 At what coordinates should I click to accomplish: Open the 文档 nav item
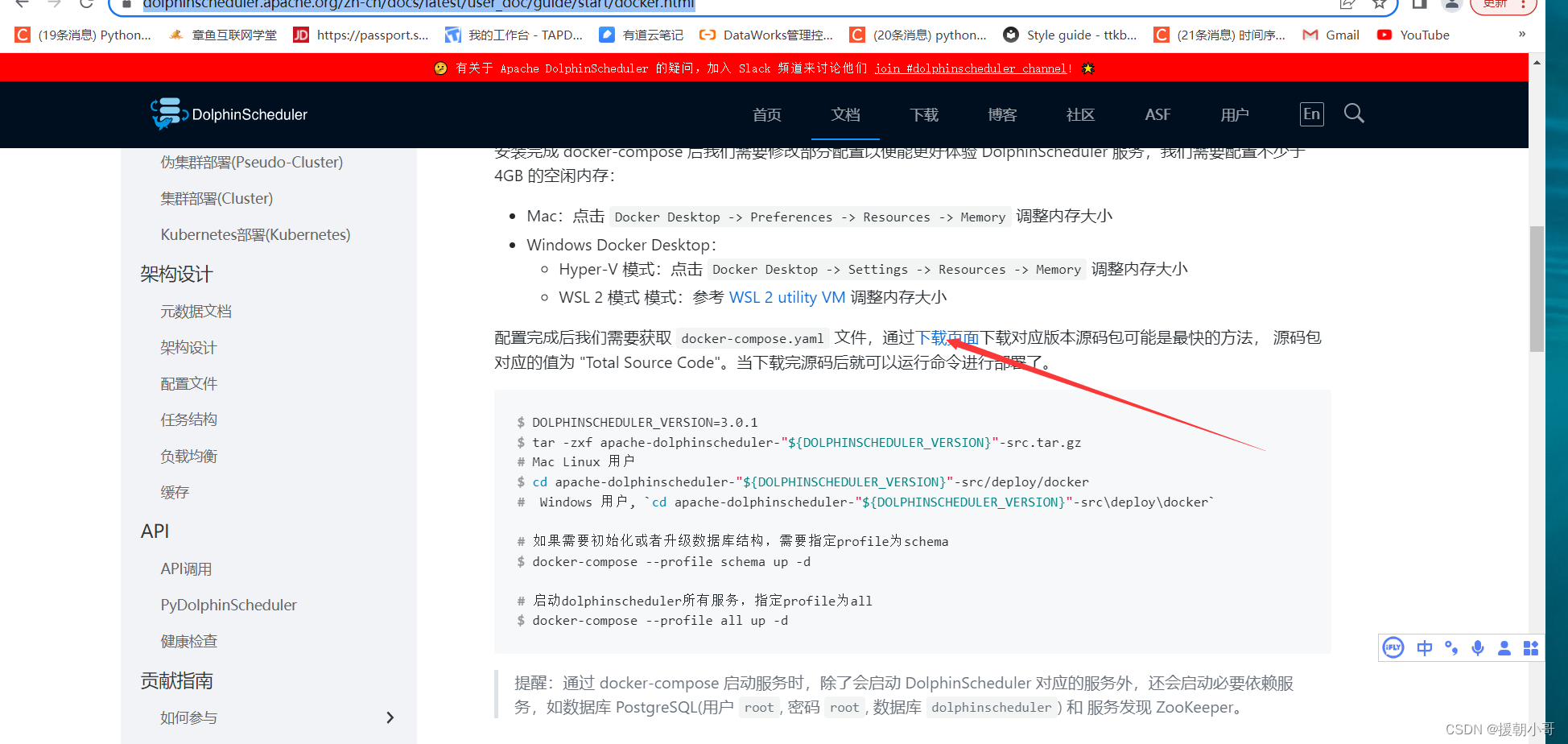tap(845, 114)
